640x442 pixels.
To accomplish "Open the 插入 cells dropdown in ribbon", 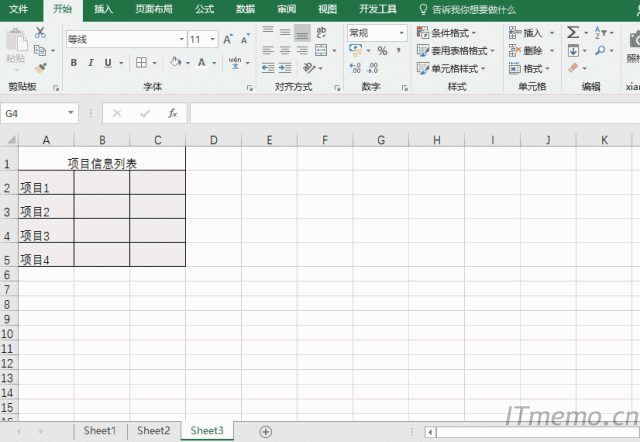I will 552,33.
